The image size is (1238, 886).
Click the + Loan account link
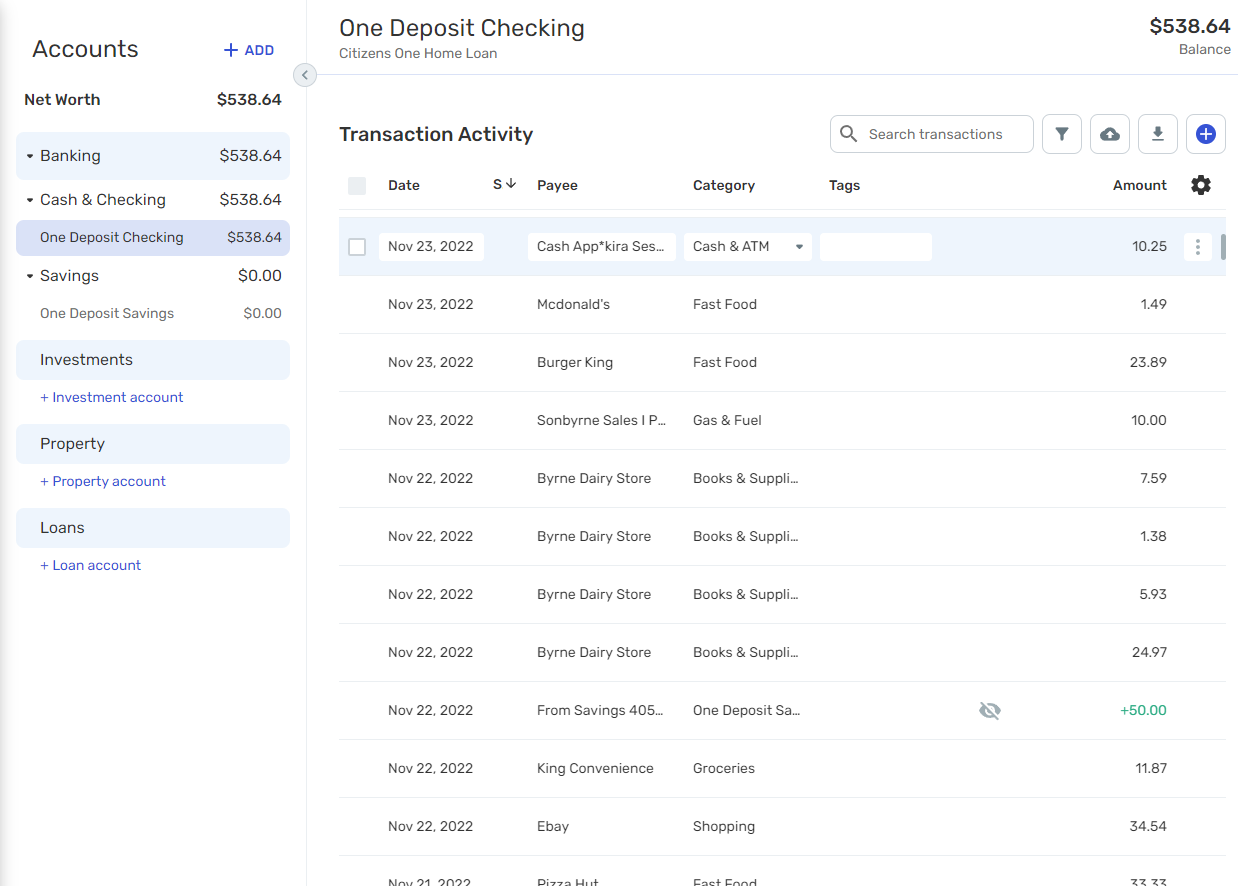[x=91, y=566]
